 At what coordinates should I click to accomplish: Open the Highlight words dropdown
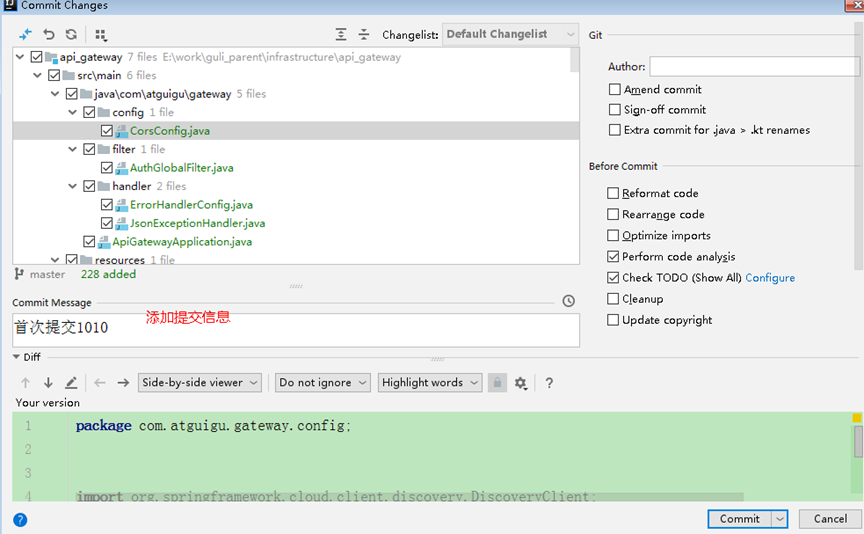click(430, 382)
